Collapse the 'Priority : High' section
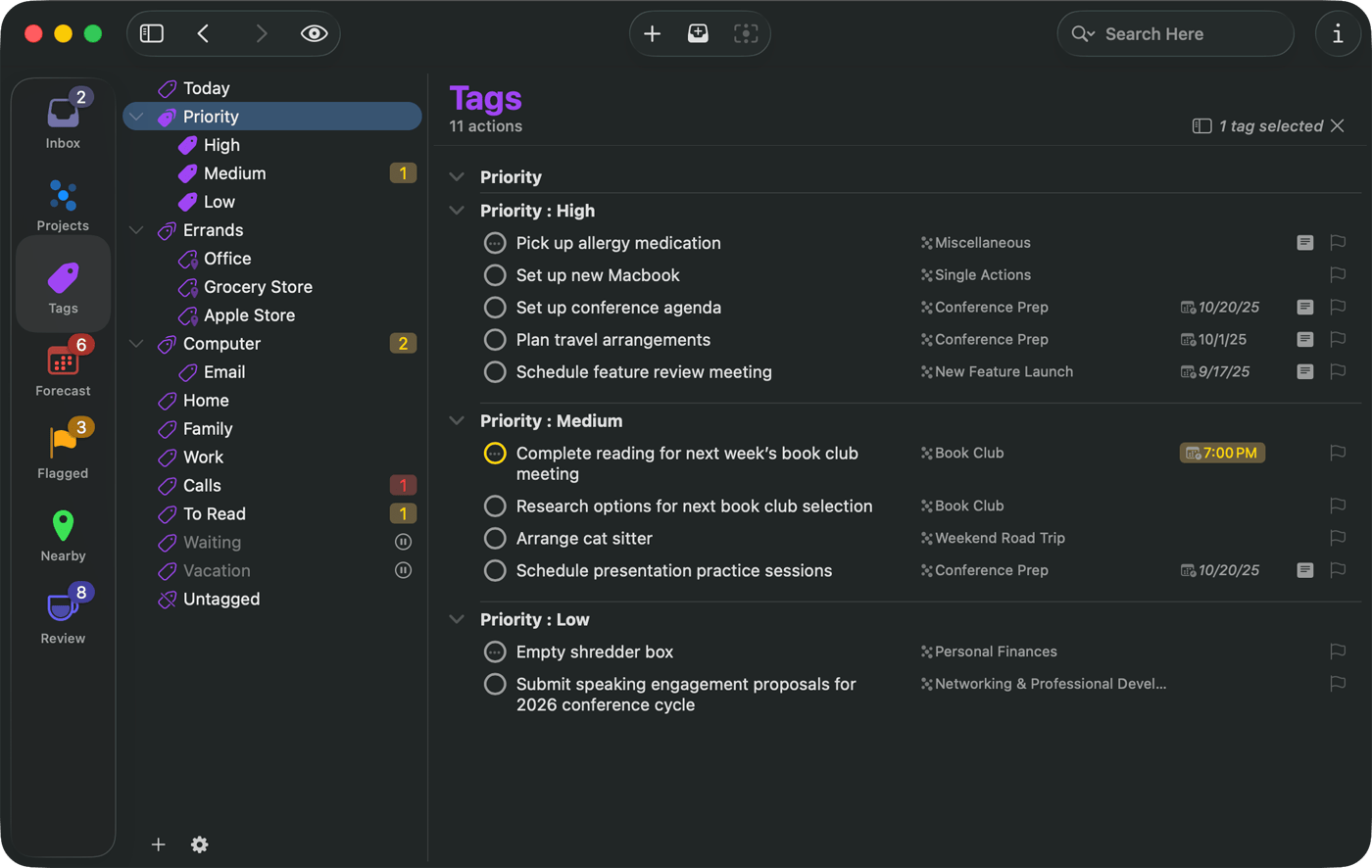The width and height of the screenshot is (1372, 868). click(x=457, y=211)
